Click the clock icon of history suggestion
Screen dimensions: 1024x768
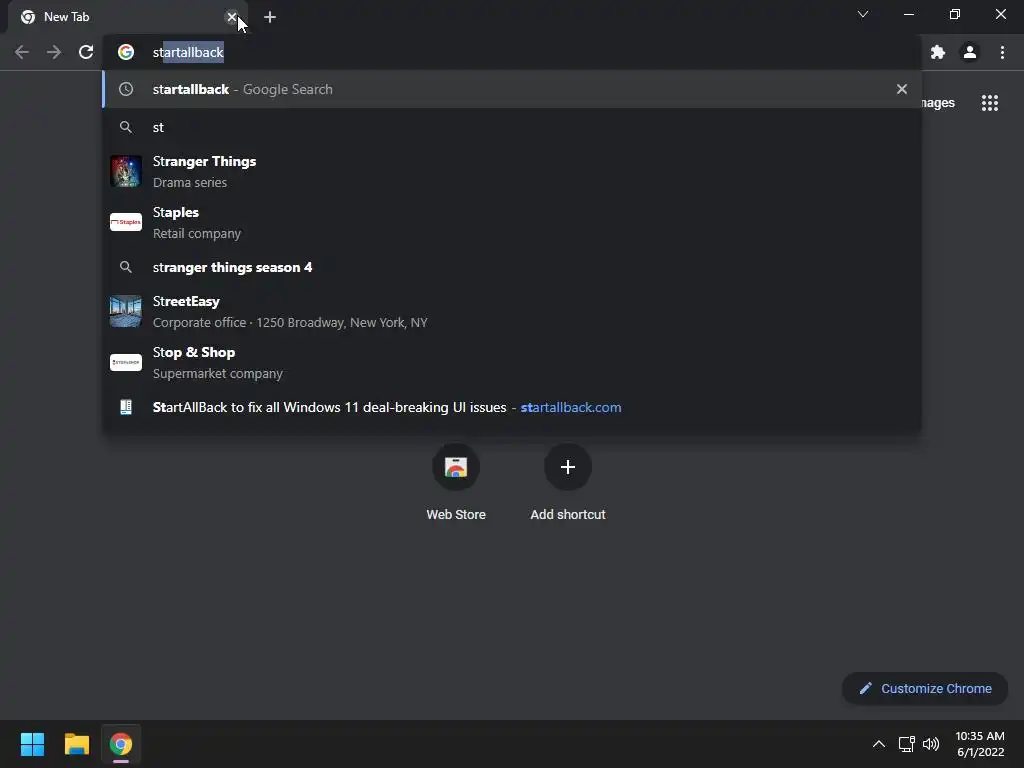[x=126, y=89]
